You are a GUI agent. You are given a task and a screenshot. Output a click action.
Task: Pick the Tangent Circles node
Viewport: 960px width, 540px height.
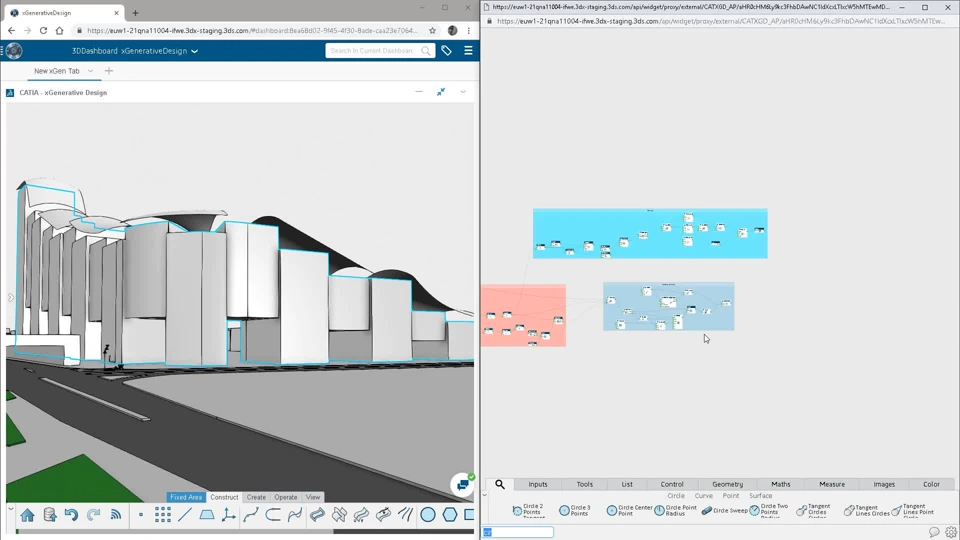[x=814, y=510]
